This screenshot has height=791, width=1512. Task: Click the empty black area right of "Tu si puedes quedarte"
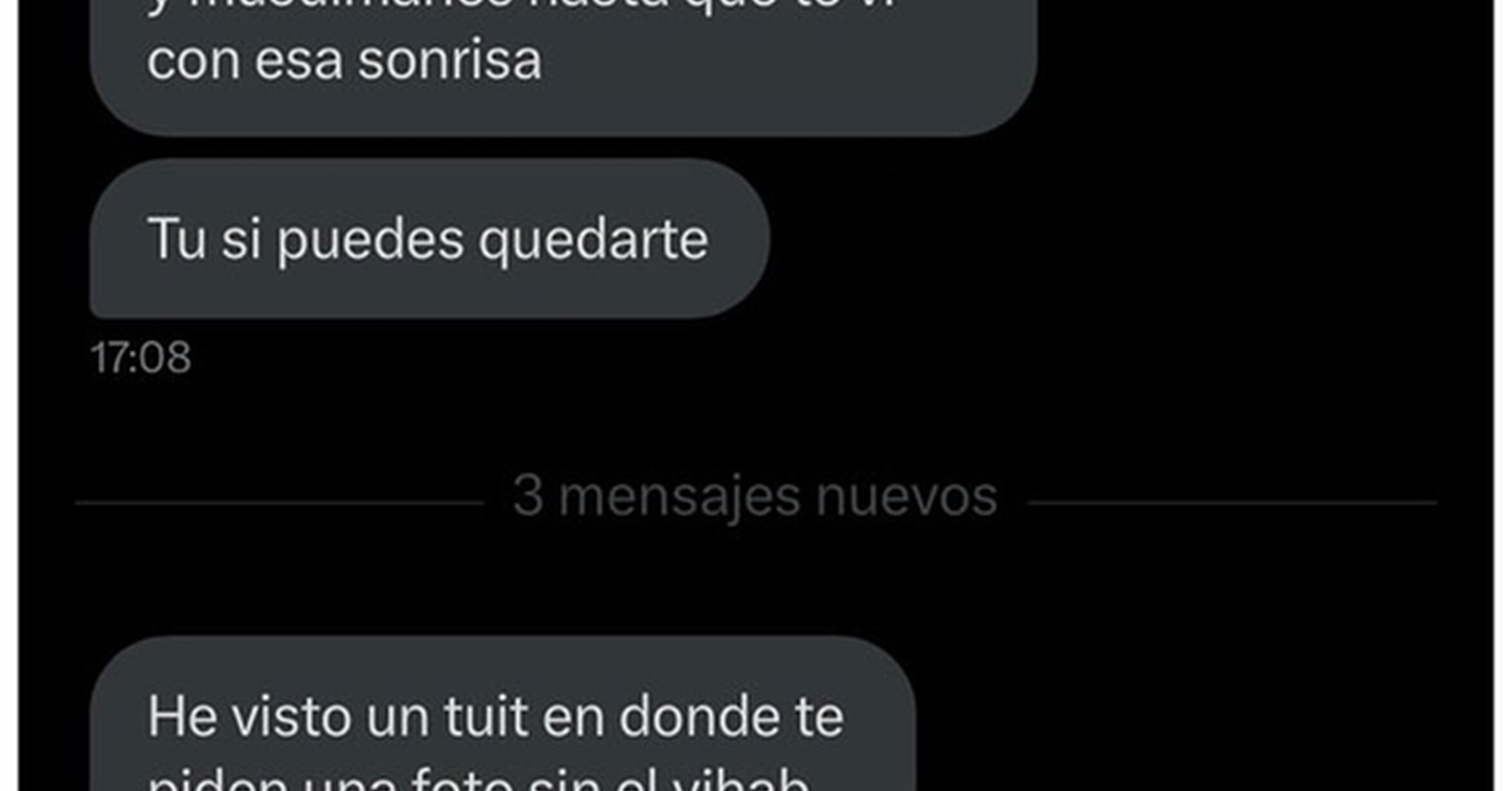1126,239
